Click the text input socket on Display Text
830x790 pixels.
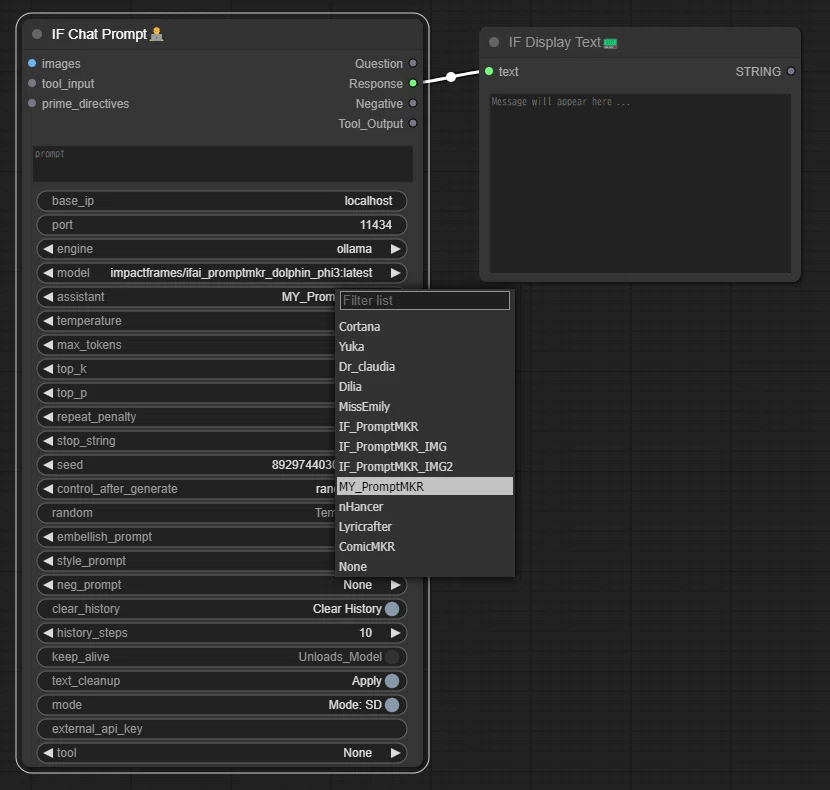489,71
